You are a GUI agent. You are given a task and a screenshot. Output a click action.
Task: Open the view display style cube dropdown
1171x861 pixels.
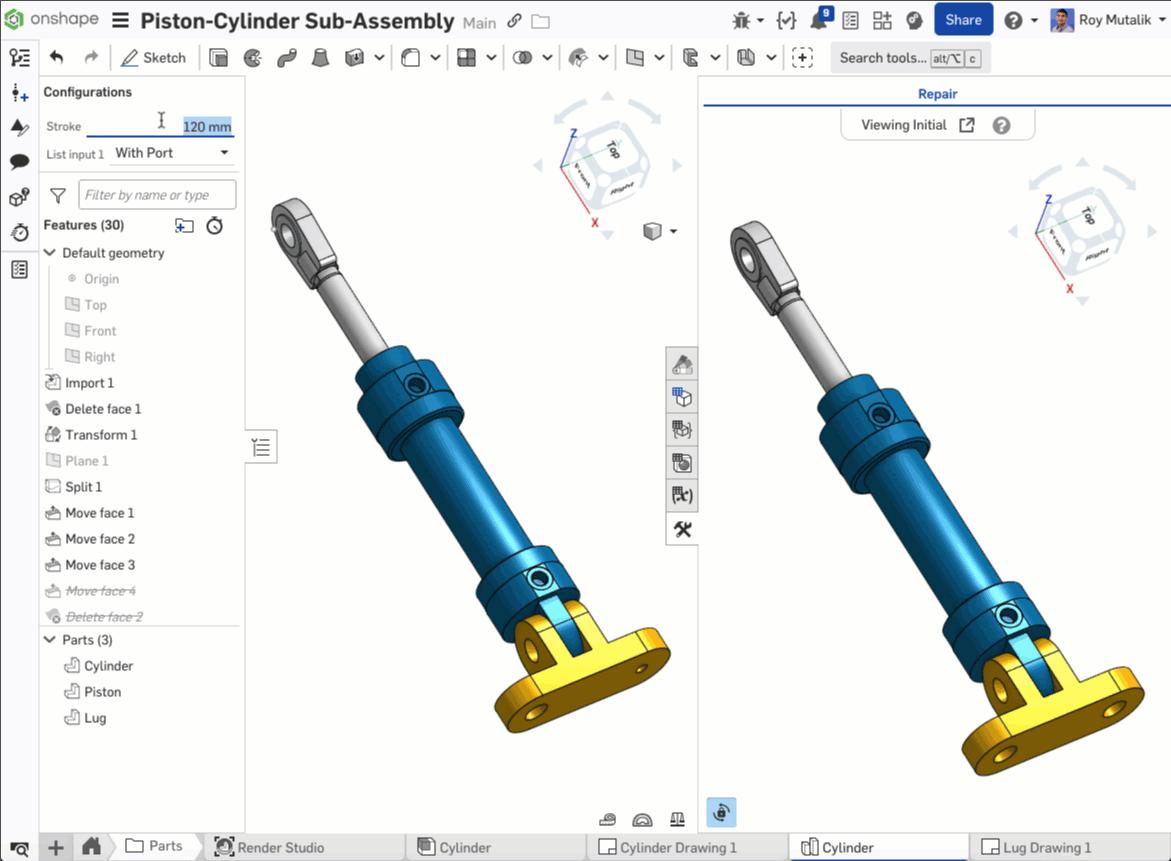pyautogui.click(x=659, y=232)
